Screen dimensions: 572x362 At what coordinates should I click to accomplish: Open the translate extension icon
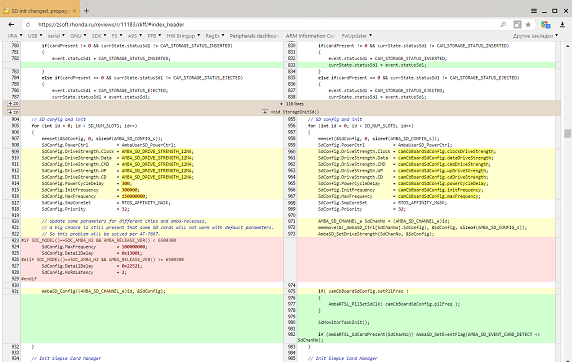[545, 24]
